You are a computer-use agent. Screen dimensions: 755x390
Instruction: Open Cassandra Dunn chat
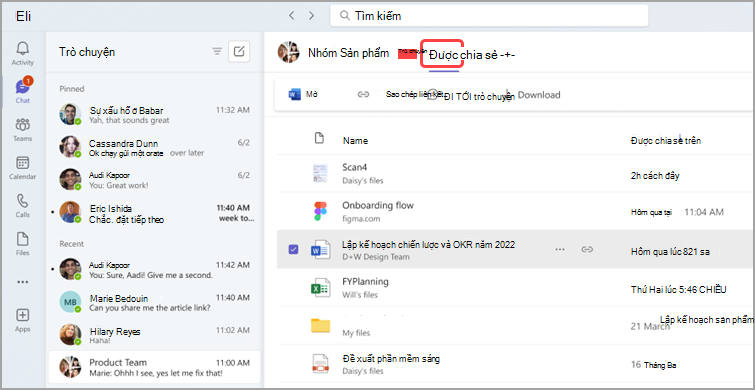[x=155, y=148]
